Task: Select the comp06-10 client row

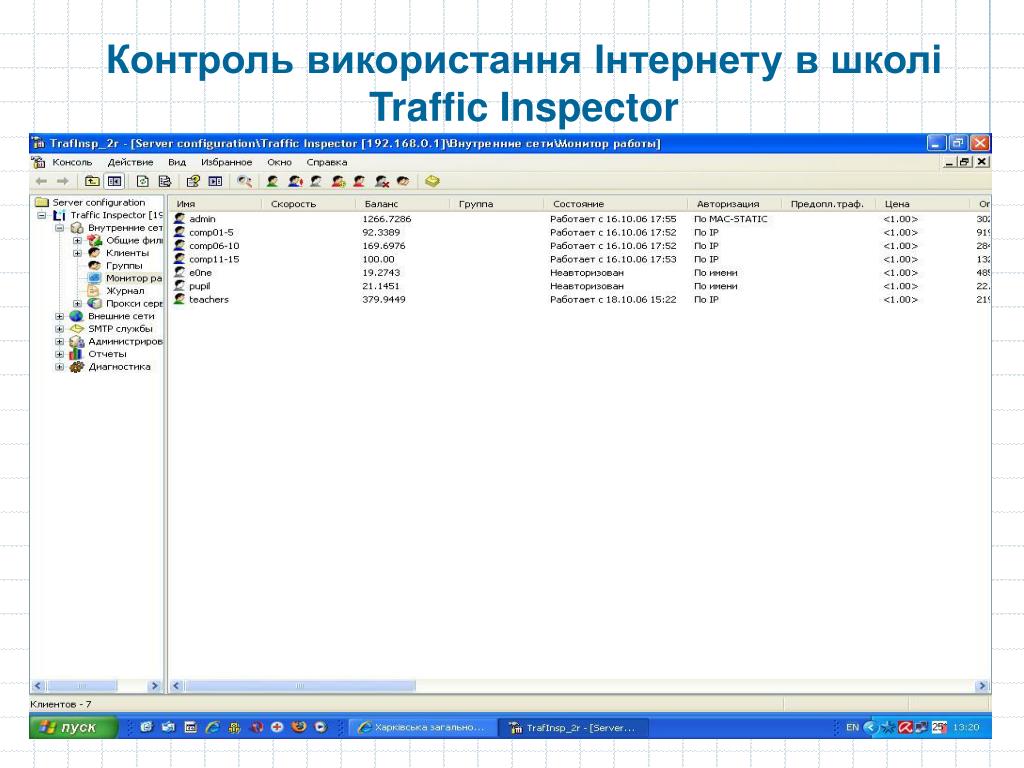Action: tap(581, 246)
